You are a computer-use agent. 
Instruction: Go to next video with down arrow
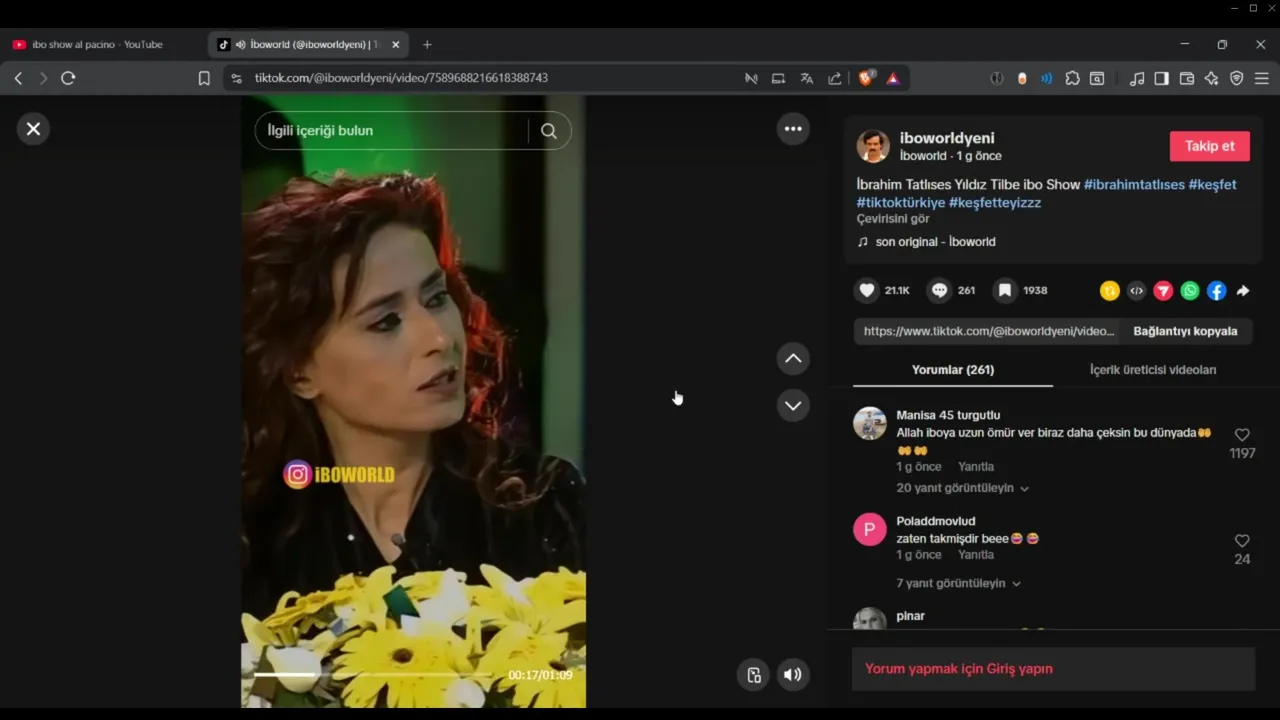tap(793, 405)
